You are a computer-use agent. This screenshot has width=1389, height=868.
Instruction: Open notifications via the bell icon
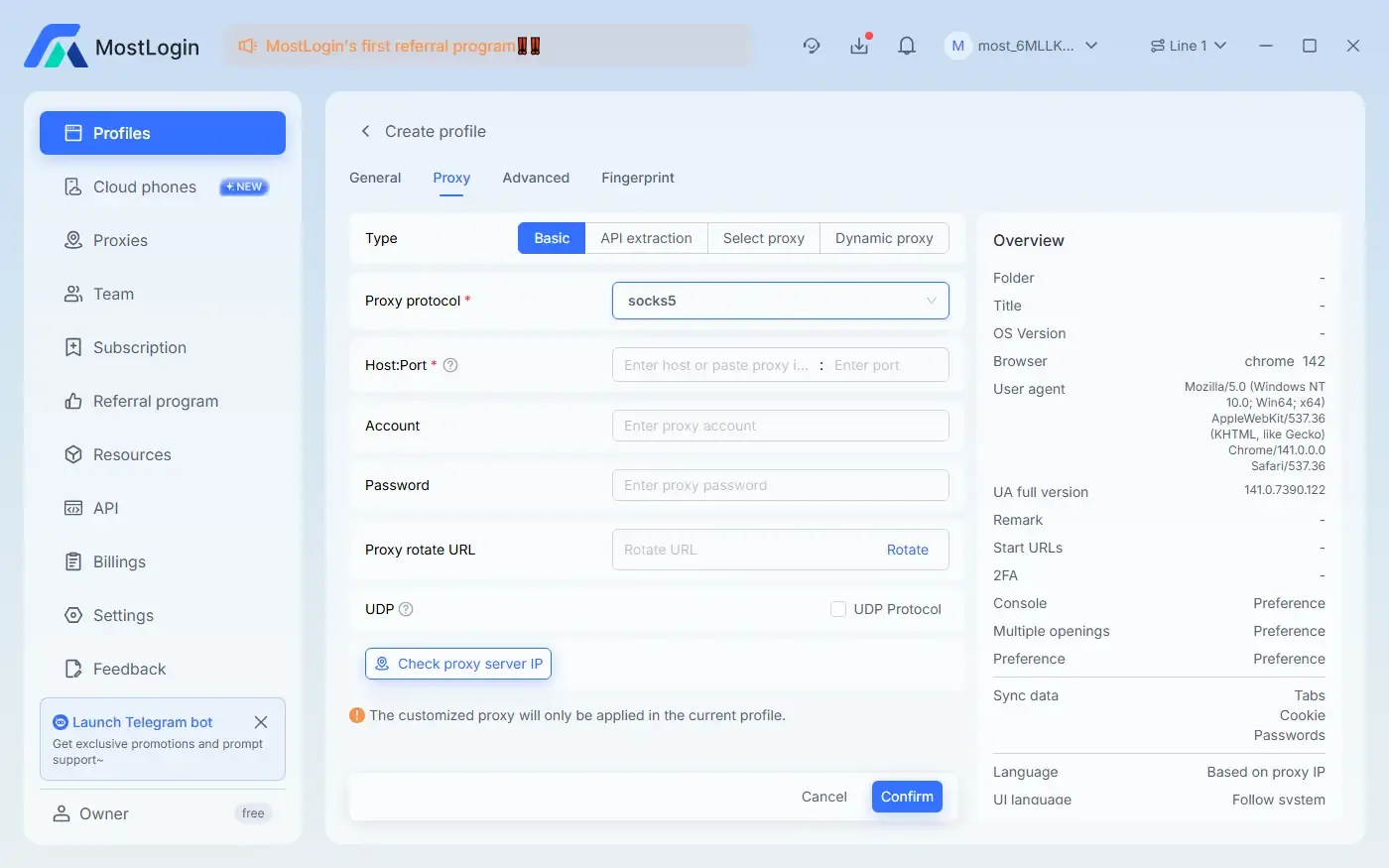point(906,46)
